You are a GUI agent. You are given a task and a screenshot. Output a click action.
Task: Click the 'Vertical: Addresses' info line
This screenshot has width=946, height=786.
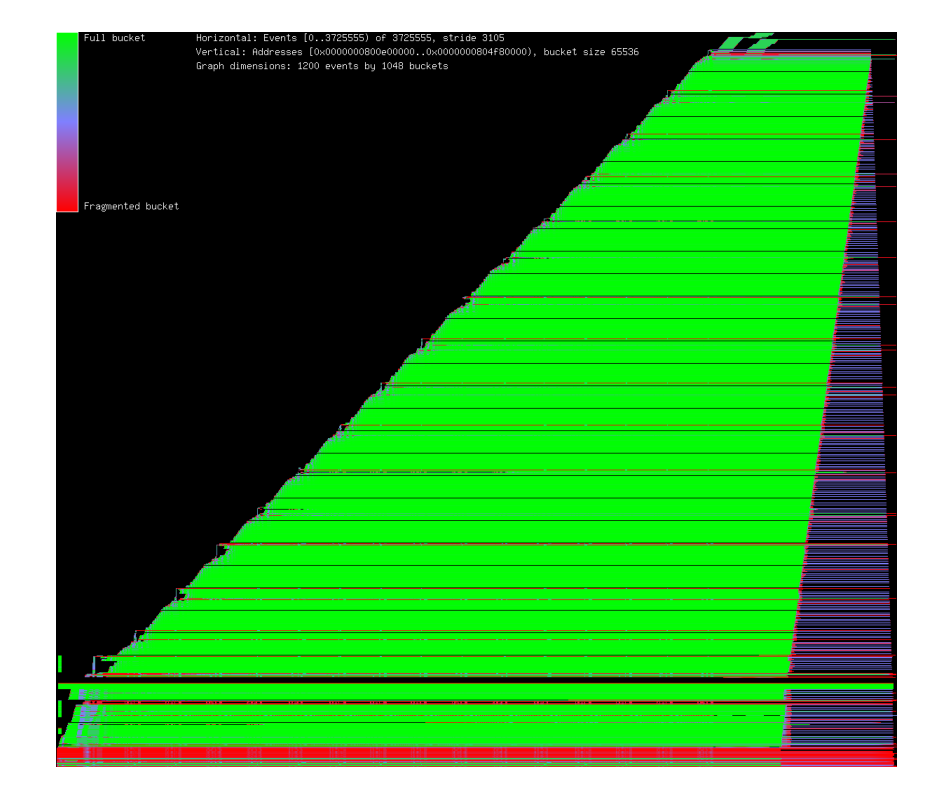click(417, 52)
